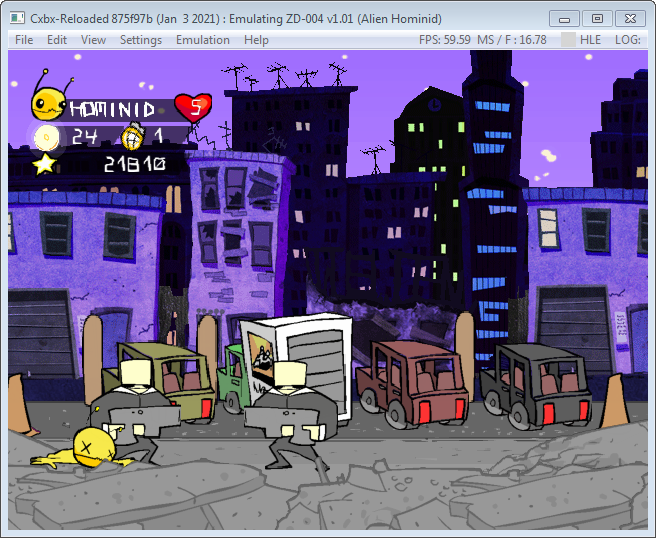The image size is (656, 538).
Task: Click the gray square HLE indicator
Action: point(568,40)
